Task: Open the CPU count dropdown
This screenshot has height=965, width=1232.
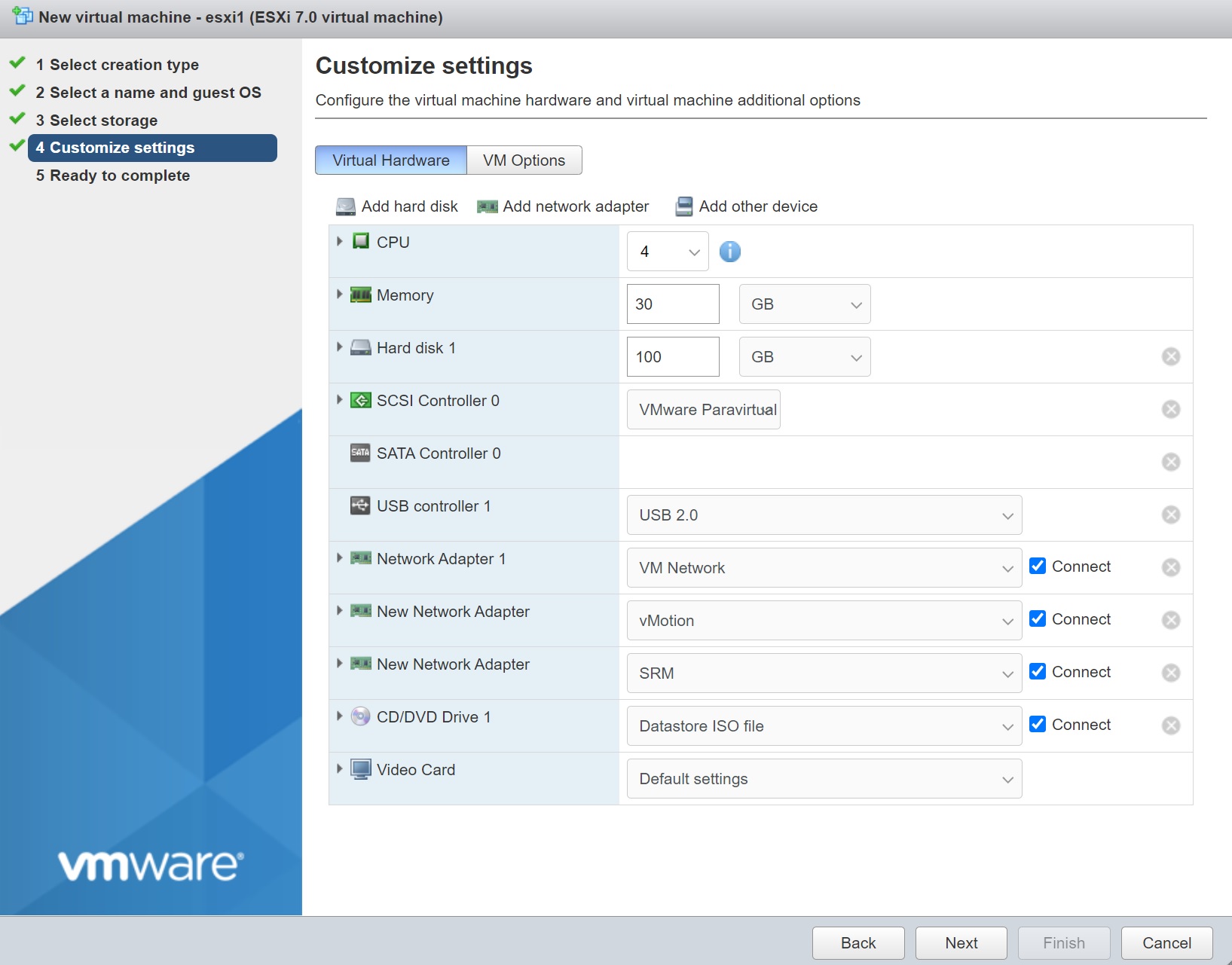Action: point(668,252)
